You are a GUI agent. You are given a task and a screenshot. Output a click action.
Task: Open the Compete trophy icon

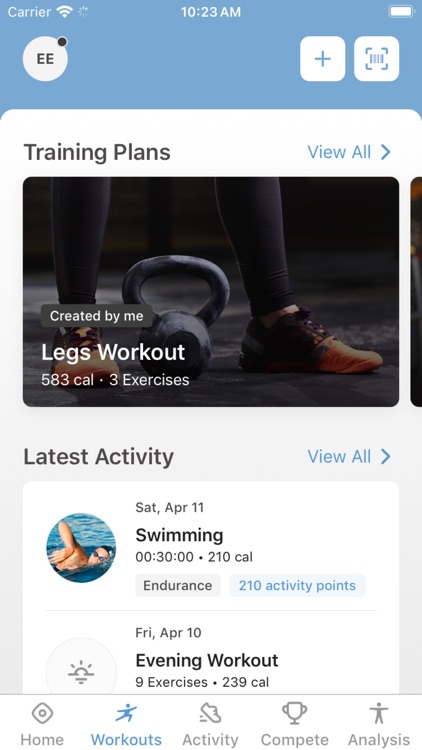pyautogui.click(x=295, y=714)
